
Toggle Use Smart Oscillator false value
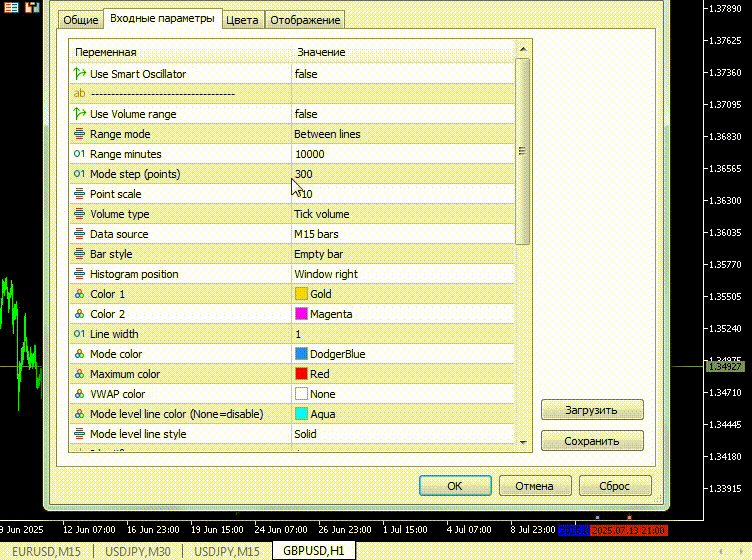pos(402,74)
